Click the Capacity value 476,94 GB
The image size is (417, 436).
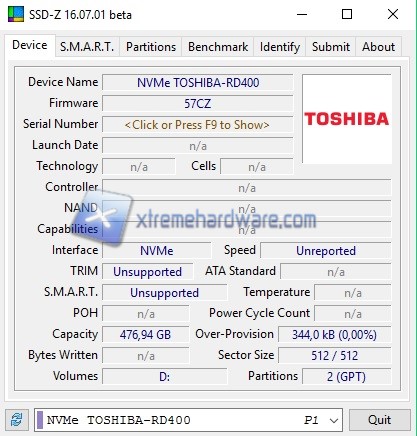tap(146, 335)
